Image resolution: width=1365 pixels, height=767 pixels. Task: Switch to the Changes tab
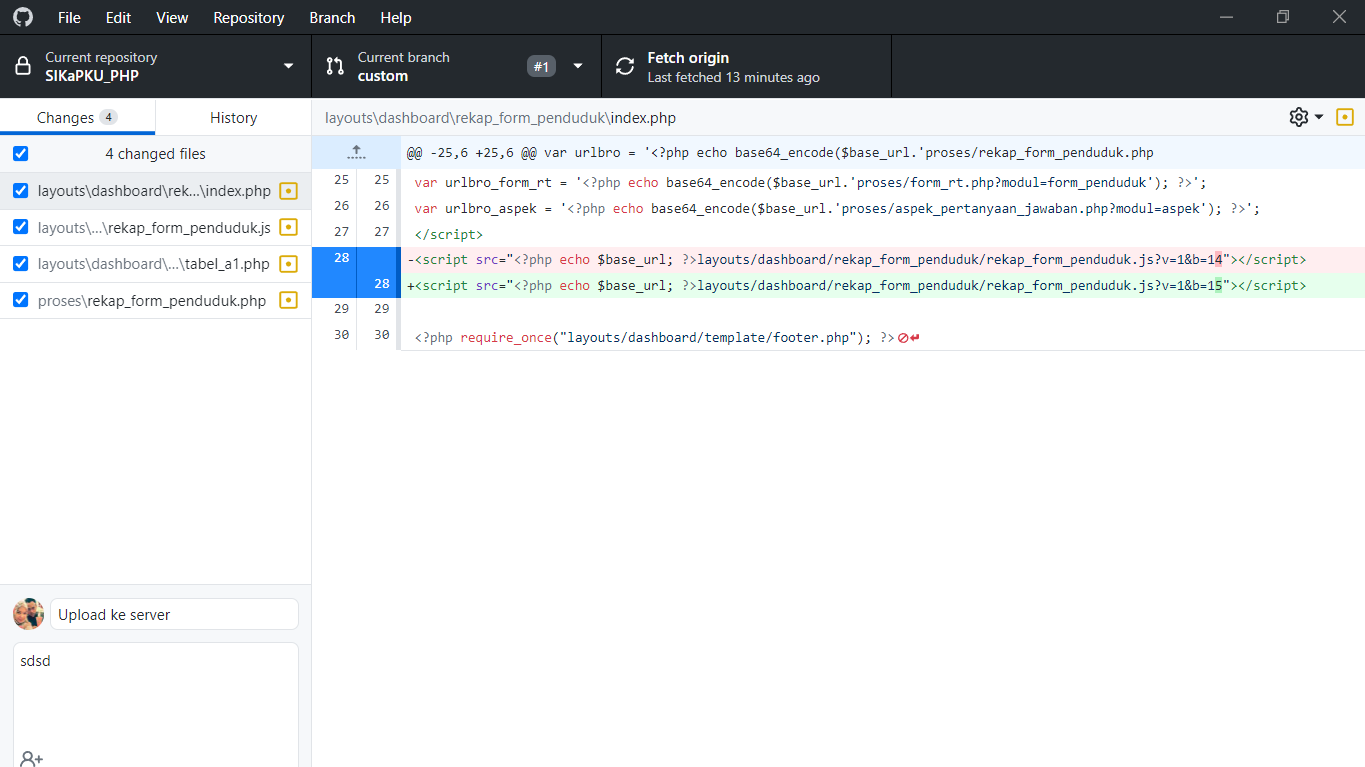[x=77, y=117]
